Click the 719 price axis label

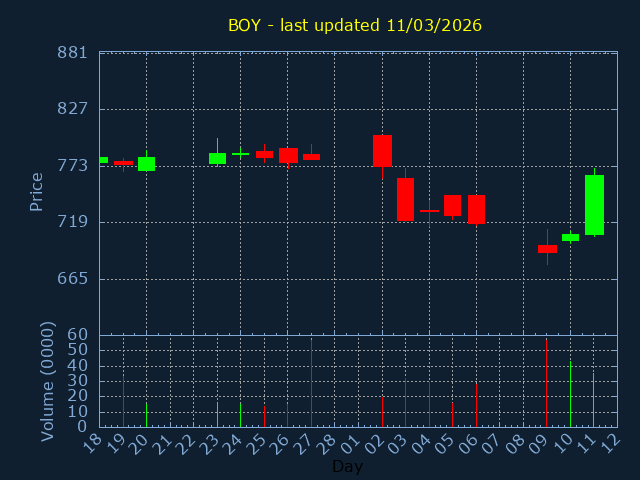[72, 222]
